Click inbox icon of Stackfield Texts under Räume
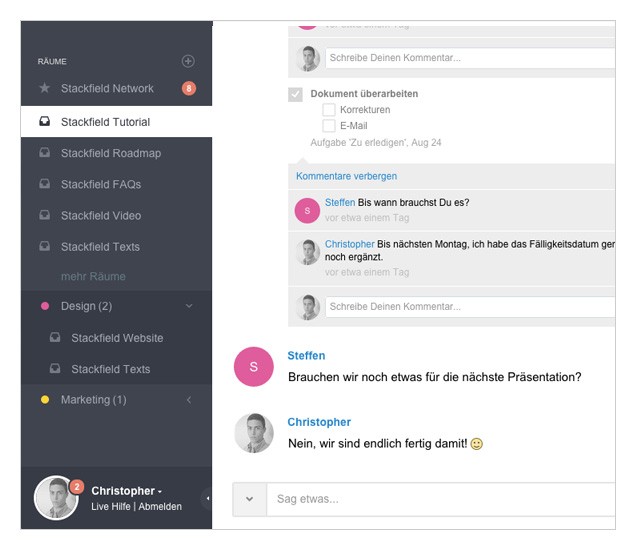Image resolution: width=636 pixels, height=550 pixels. click(x=45, y=246)
